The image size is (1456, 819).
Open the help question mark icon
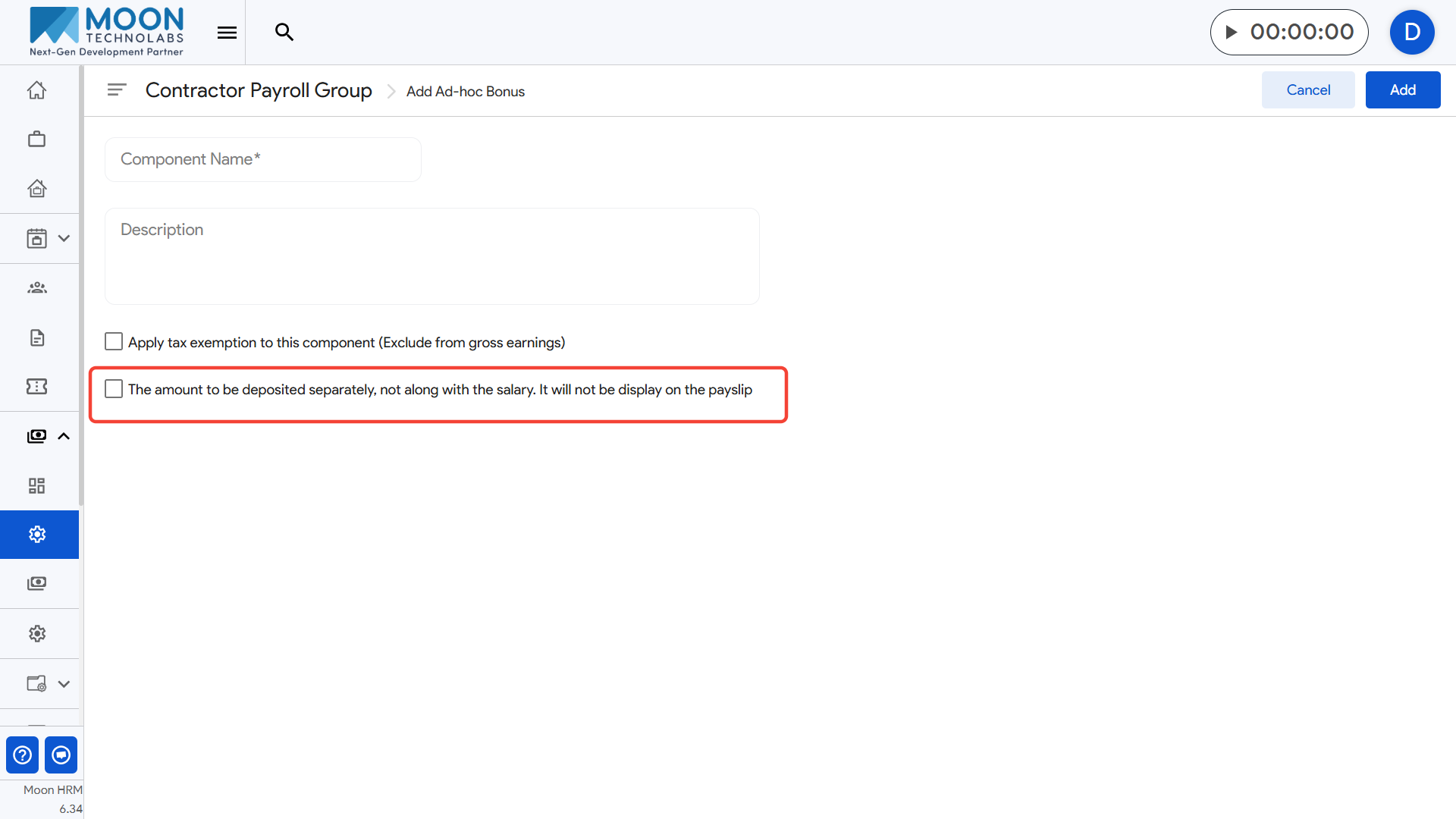coord(23,755)
